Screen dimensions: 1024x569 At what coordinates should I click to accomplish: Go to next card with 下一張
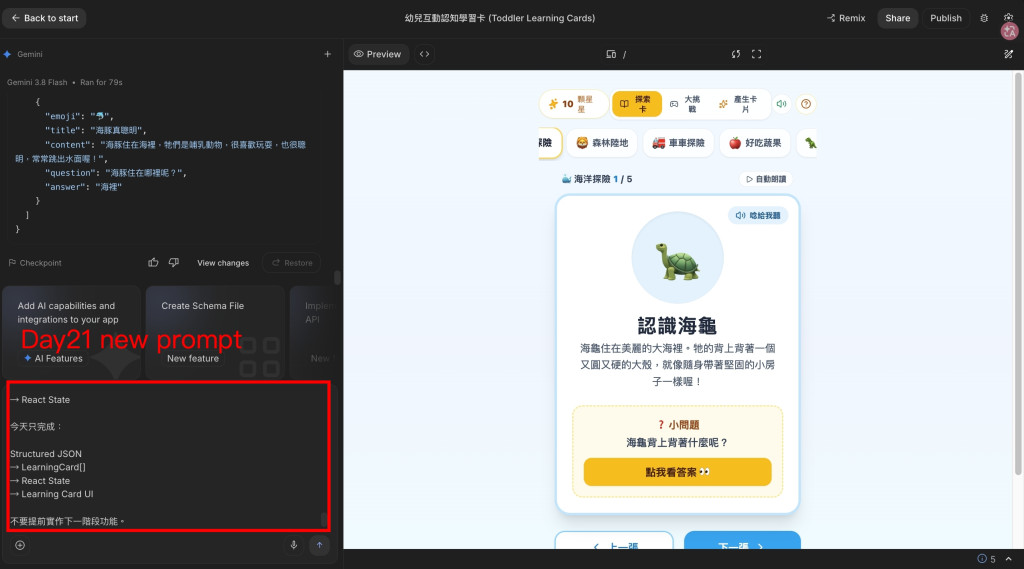point(742,541)
